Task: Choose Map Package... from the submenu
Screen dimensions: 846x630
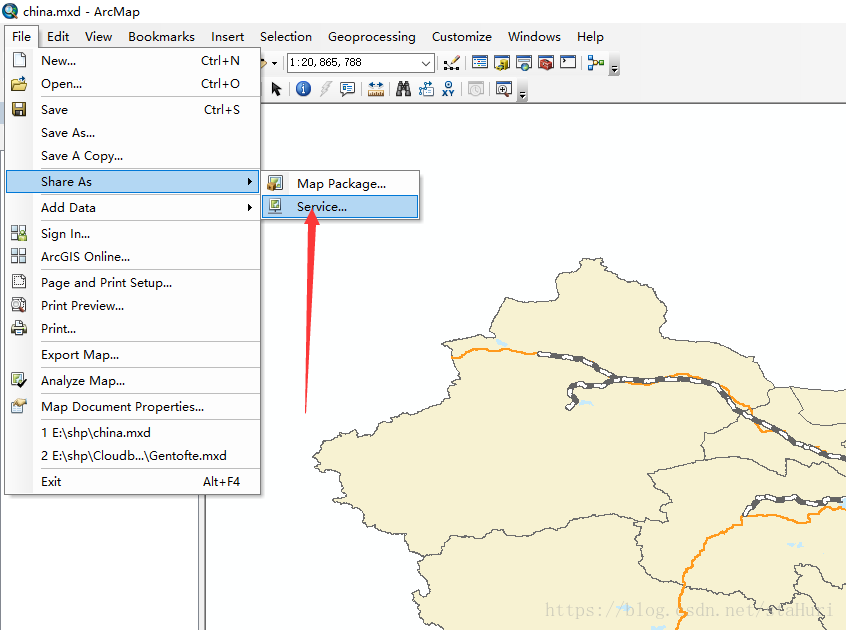Action: (x=340, y=183)
